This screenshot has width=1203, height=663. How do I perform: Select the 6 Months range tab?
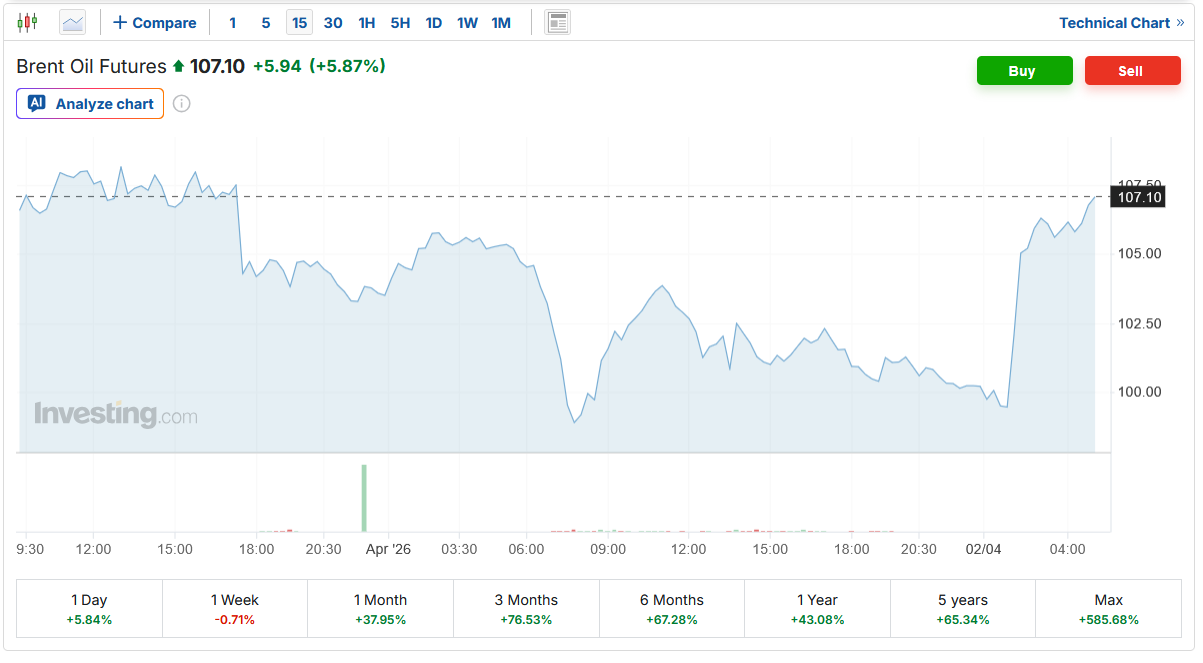[x=672, y=609]
